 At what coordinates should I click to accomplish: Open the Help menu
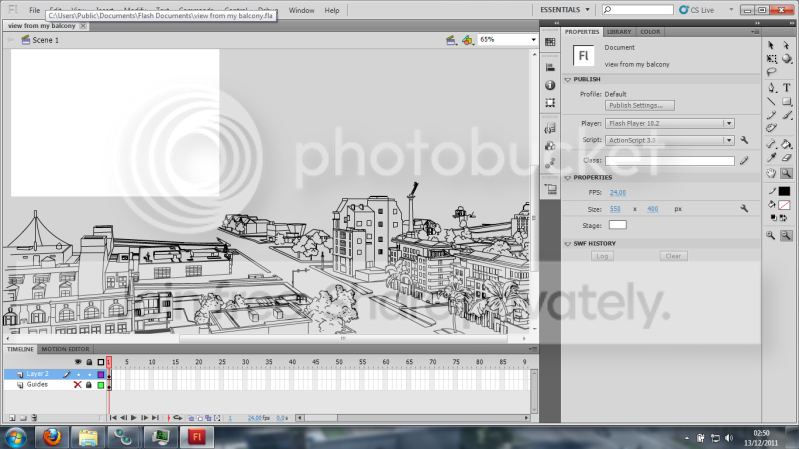tap(332, 10)
